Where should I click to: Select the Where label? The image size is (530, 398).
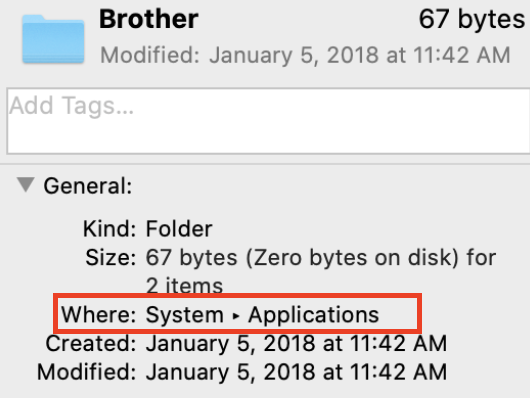(x=98, y=315)
